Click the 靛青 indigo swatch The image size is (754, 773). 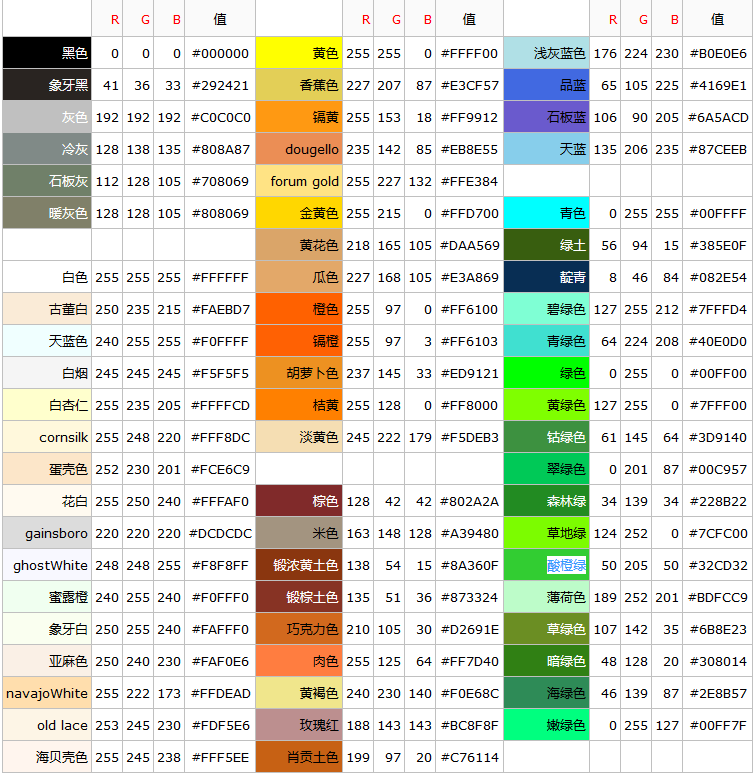click(x=546, y=277)
